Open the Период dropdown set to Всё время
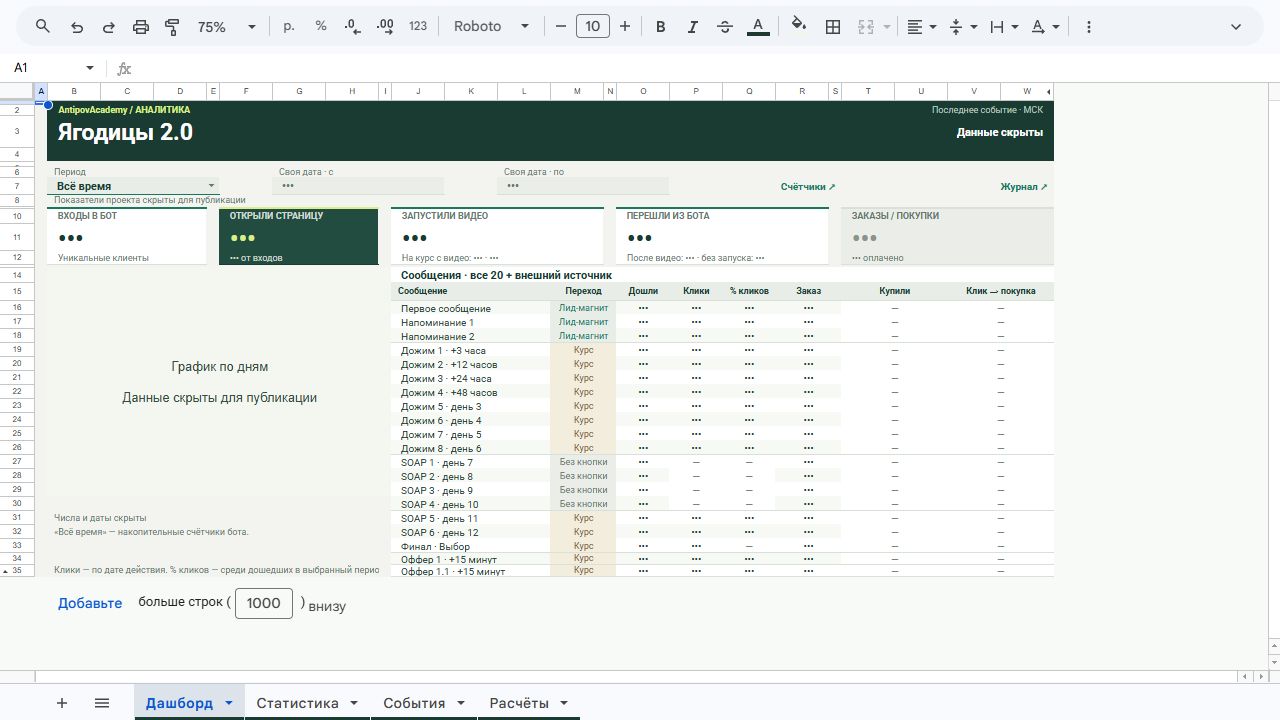The height and width of the screenshot is (720, 1280). click(x=133, y=186)
